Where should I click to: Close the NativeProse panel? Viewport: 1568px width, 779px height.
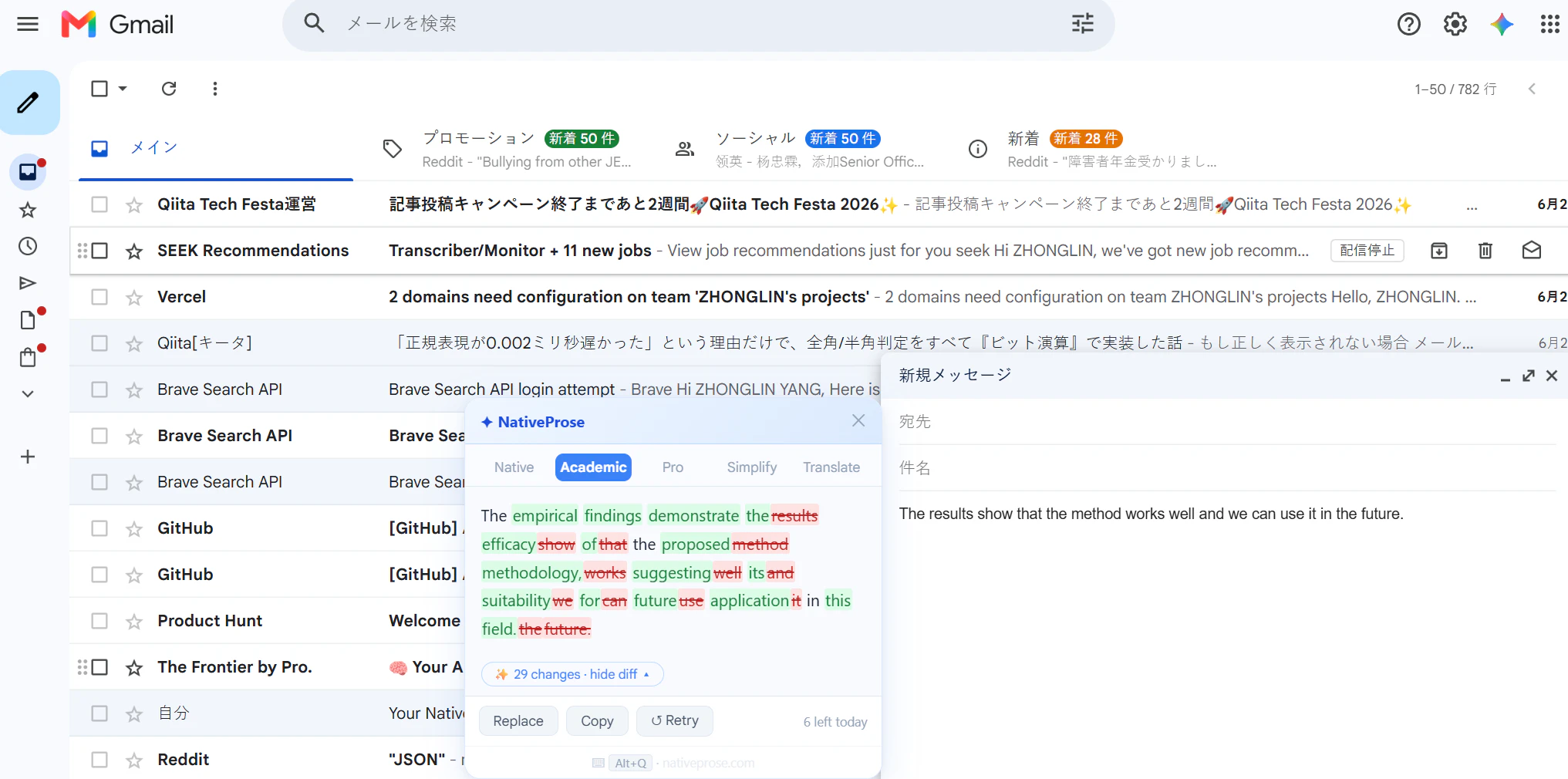[858, 421]
